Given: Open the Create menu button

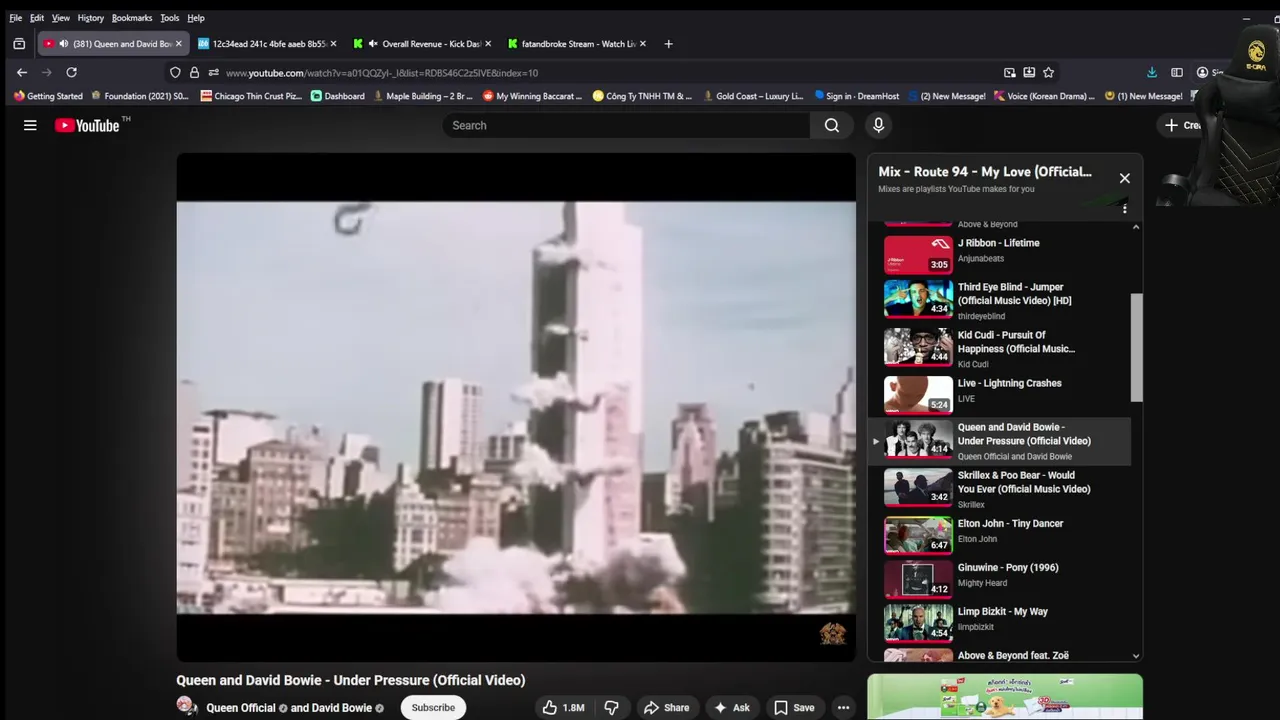Looking at the screenshot, I should click(x=1182, y=125).
